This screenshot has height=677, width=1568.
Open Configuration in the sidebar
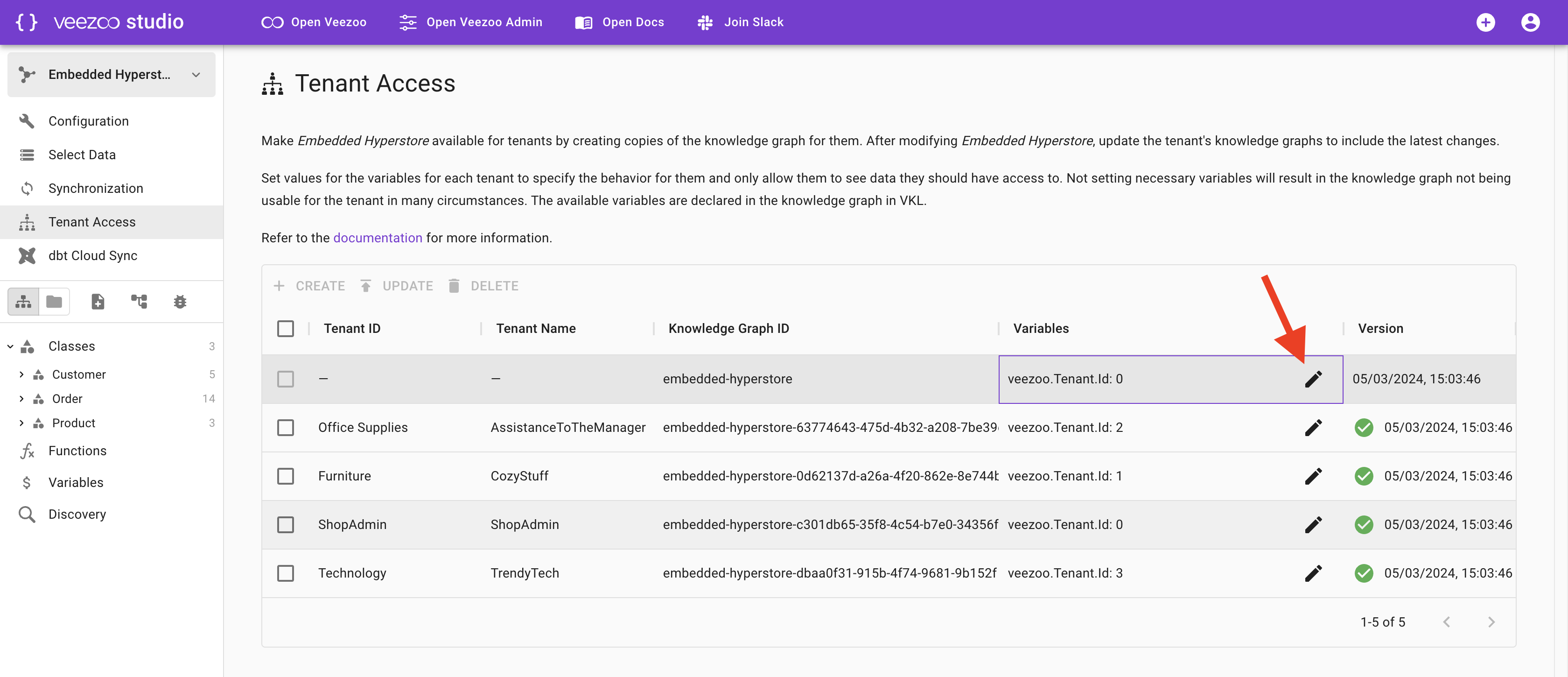tap(112, 121)
